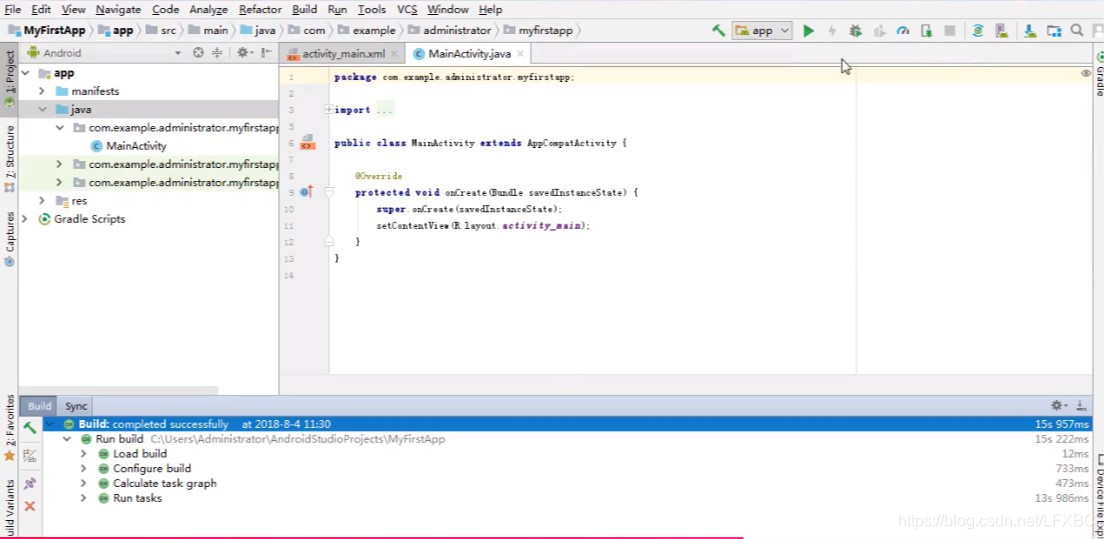Open the Analyze menu

click(x=208, y=10)
